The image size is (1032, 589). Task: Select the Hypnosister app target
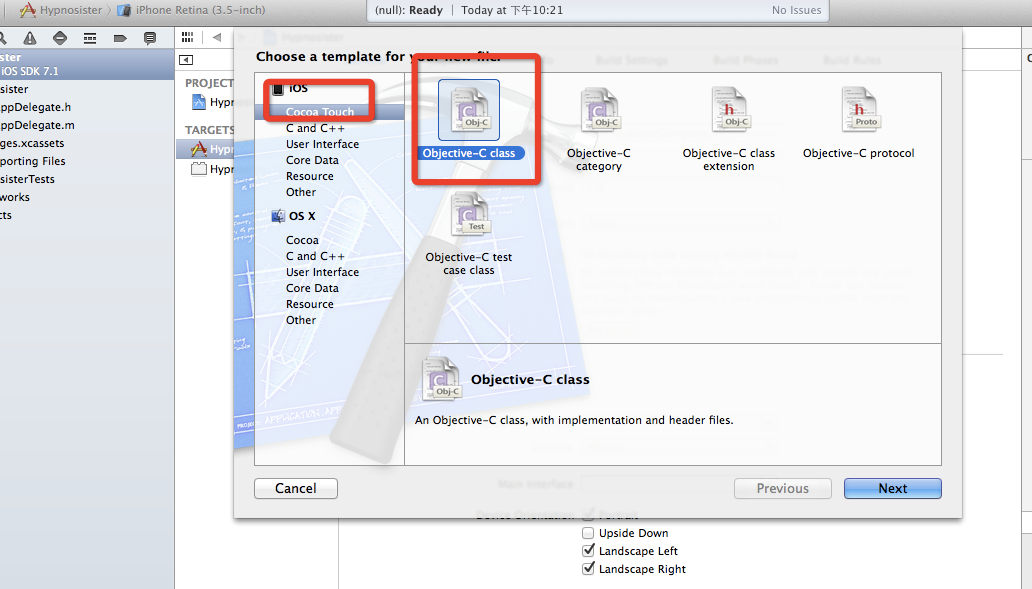coord(205,149)
